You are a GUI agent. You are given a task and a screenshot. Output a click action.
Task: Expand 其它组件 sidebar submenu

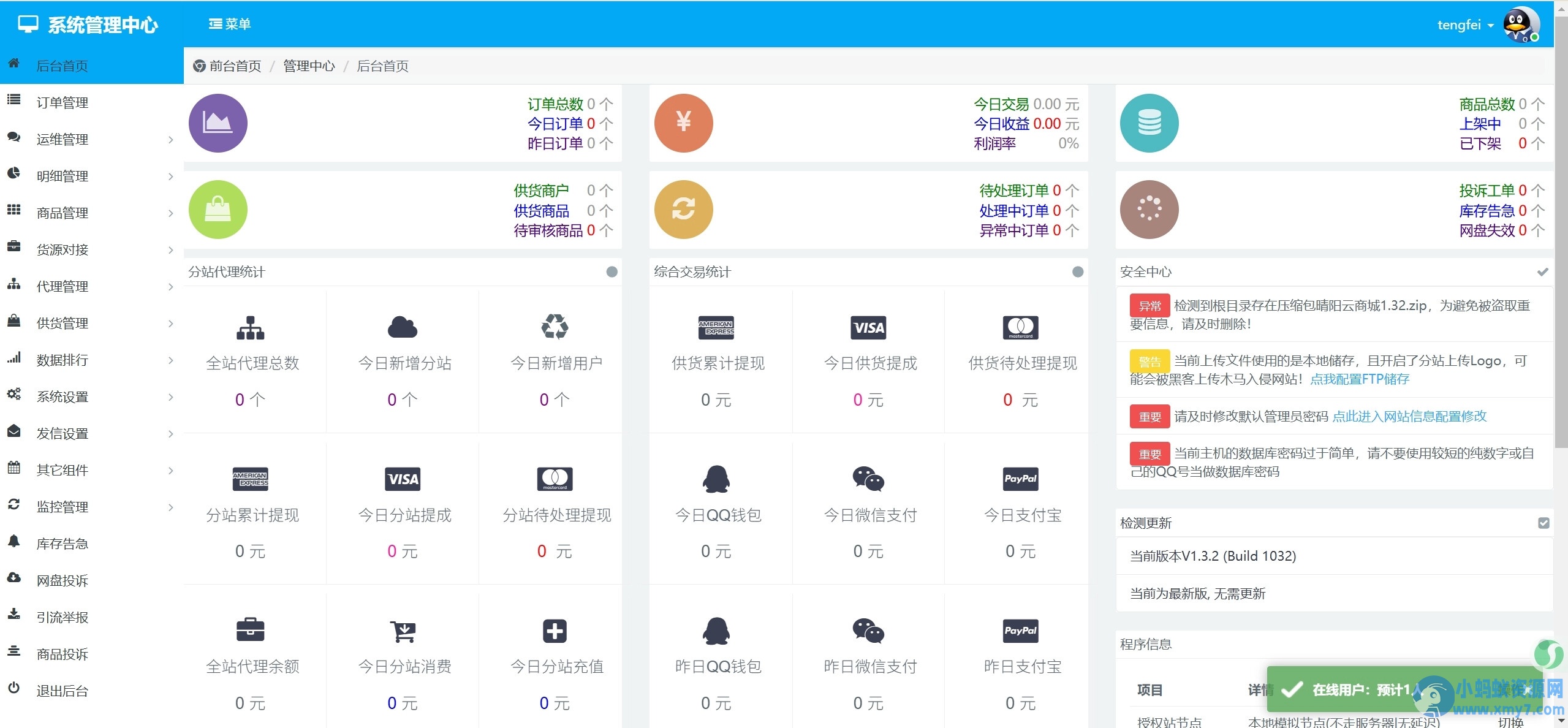(92, 470)
